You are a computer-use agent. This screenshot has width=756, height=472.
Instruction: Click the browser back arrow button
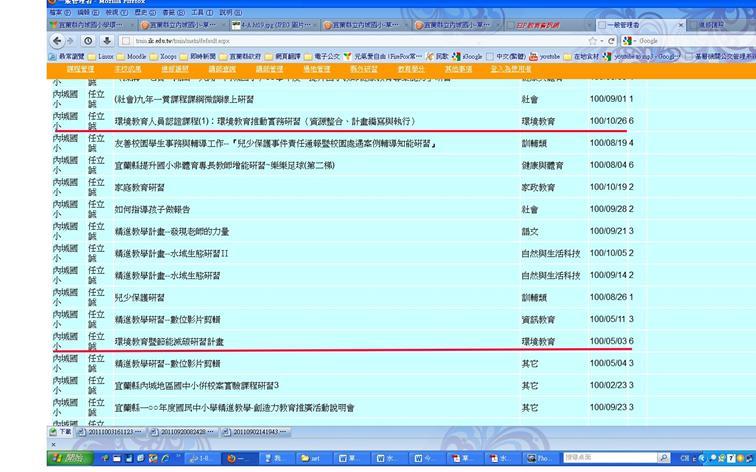(55, 40)
